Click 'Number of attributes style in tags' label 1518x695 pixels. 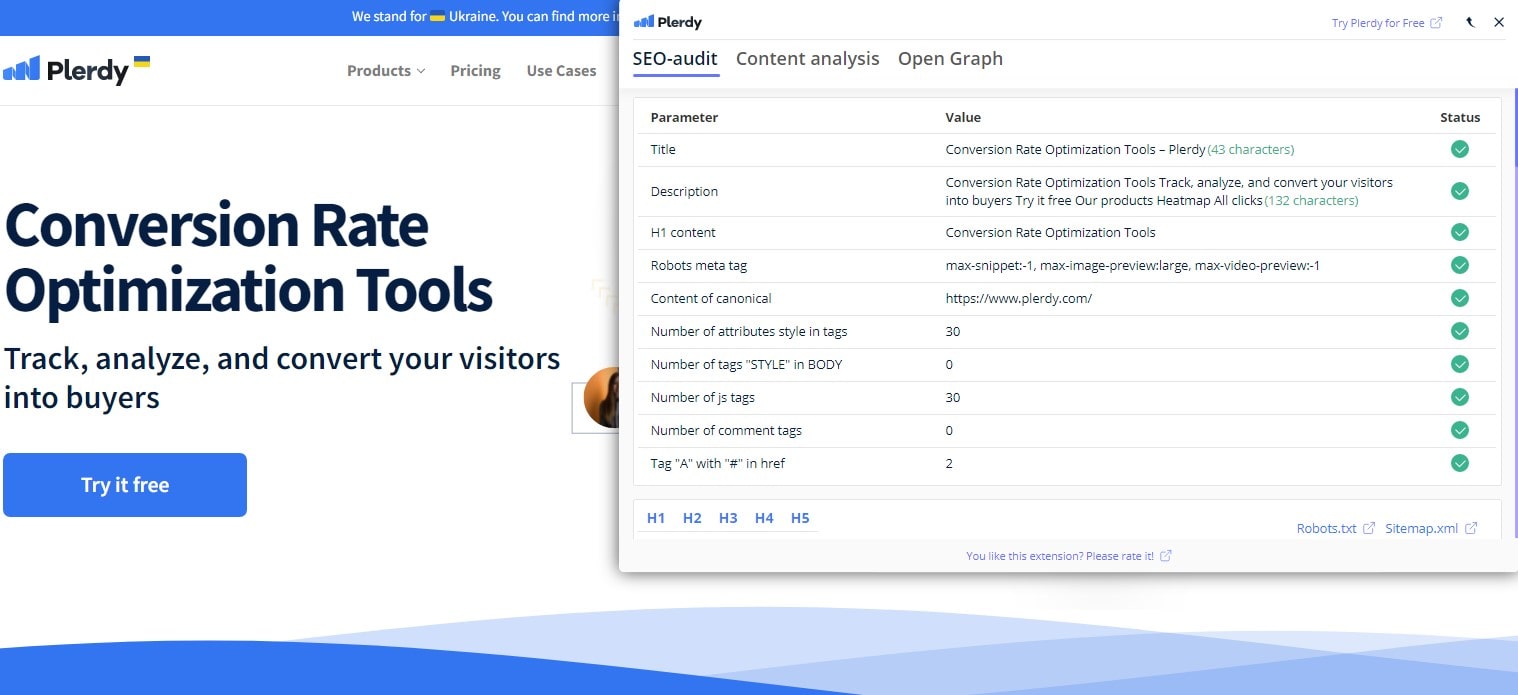[x=749, y=331]
